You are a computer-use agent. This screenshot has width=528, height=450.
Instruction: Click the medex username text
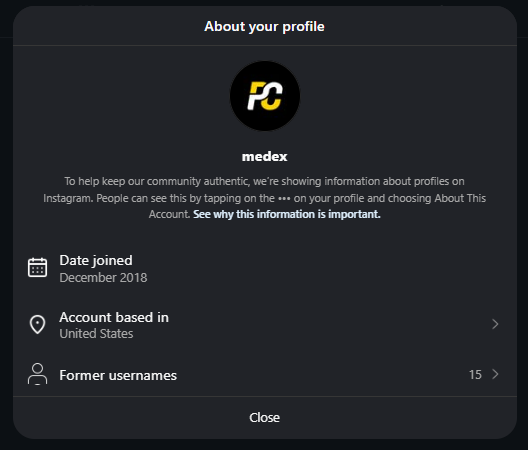pos(265,157)
